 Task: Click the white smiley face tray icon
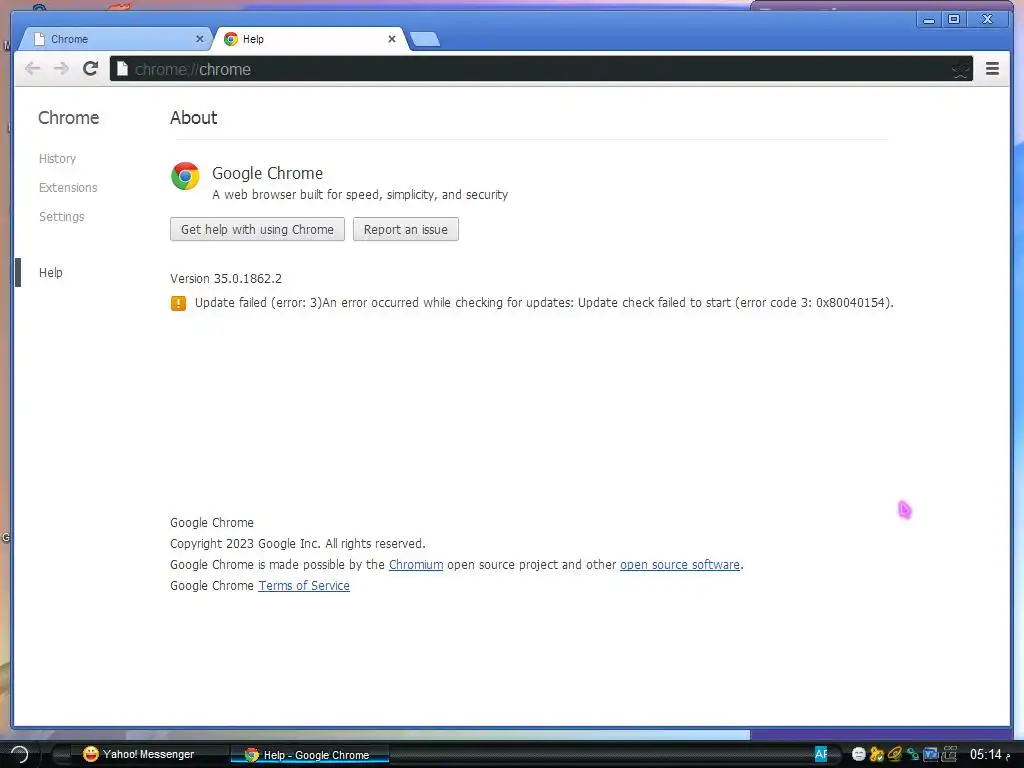point(859,754)
